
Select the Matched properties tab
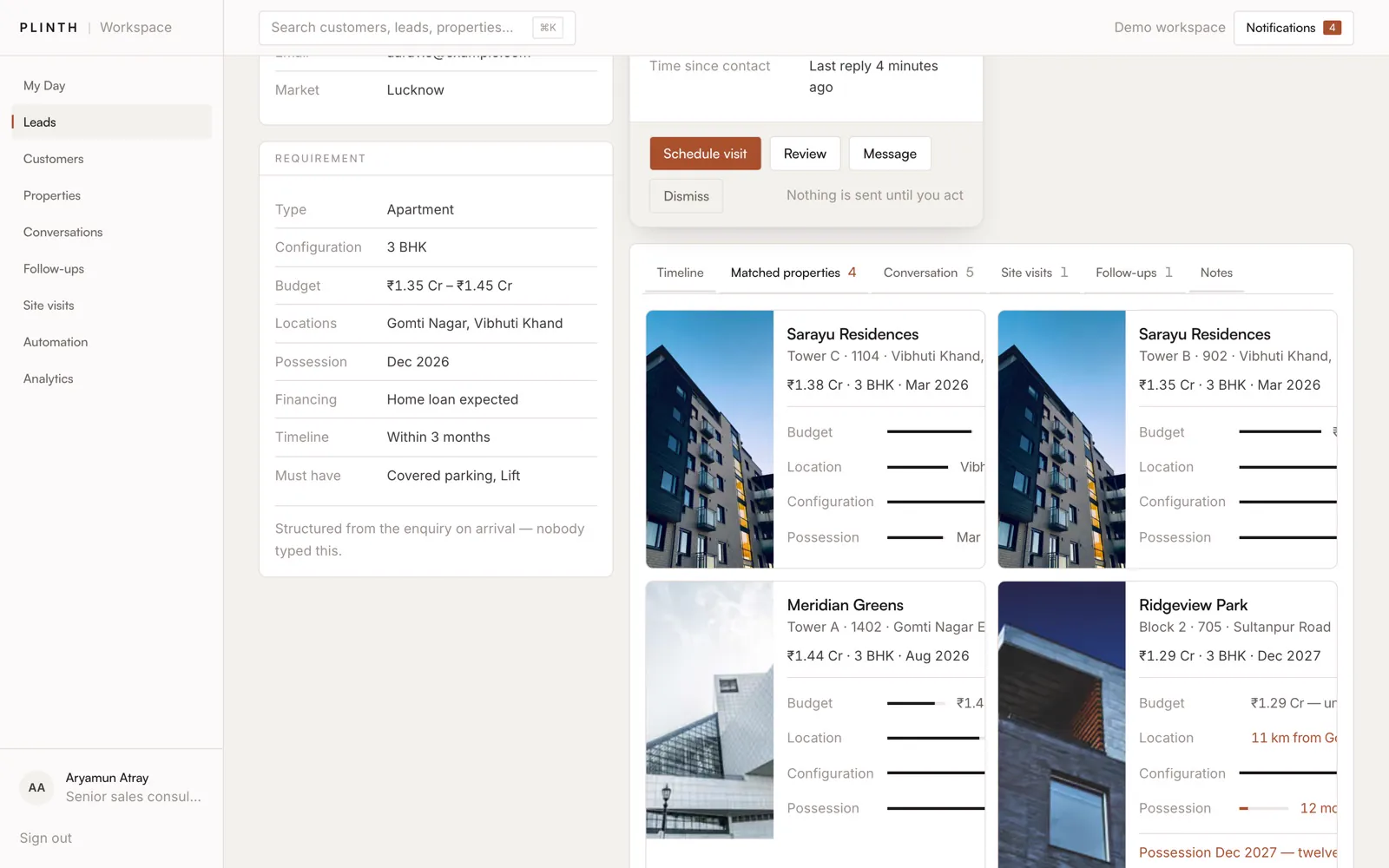pyautogui.click(x=793, y=273)
